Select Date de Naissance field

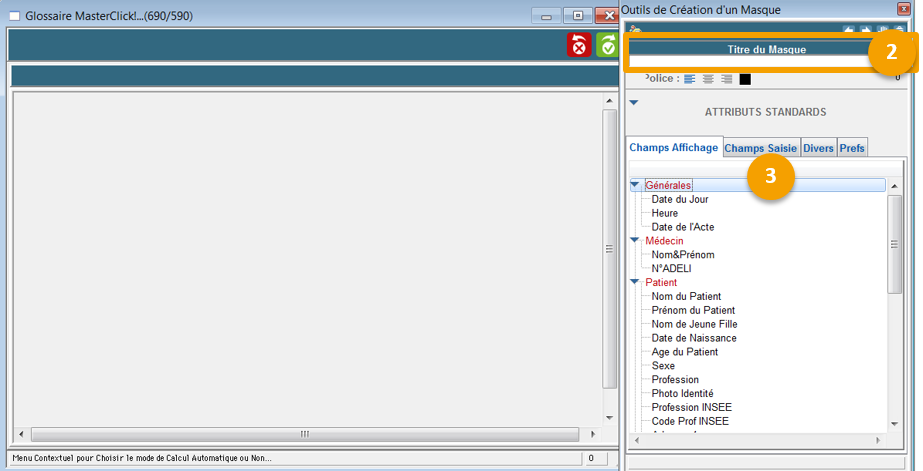[x=694, y=338]
